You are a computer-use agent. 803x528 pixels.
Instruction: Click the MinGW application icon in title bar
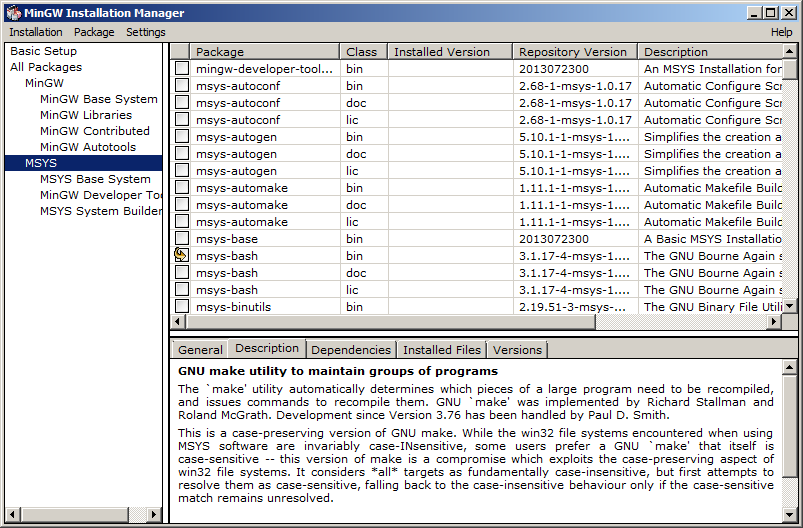[x=13, y=13]
